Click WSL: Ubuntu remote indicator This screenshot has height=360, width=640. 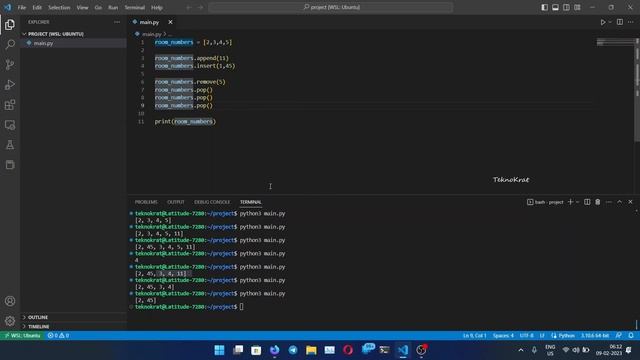pyautogui.click(x=22, y=336)
